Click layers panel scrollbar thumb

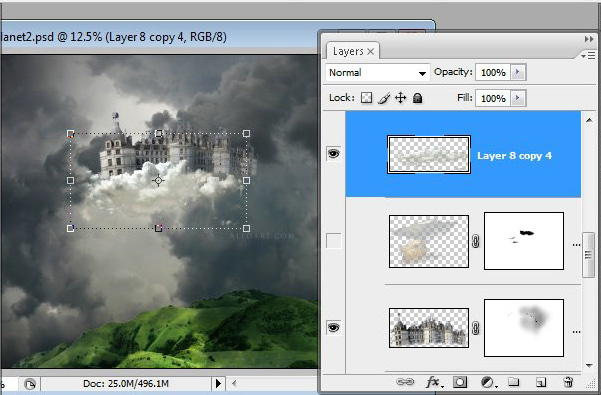[588, 254]
